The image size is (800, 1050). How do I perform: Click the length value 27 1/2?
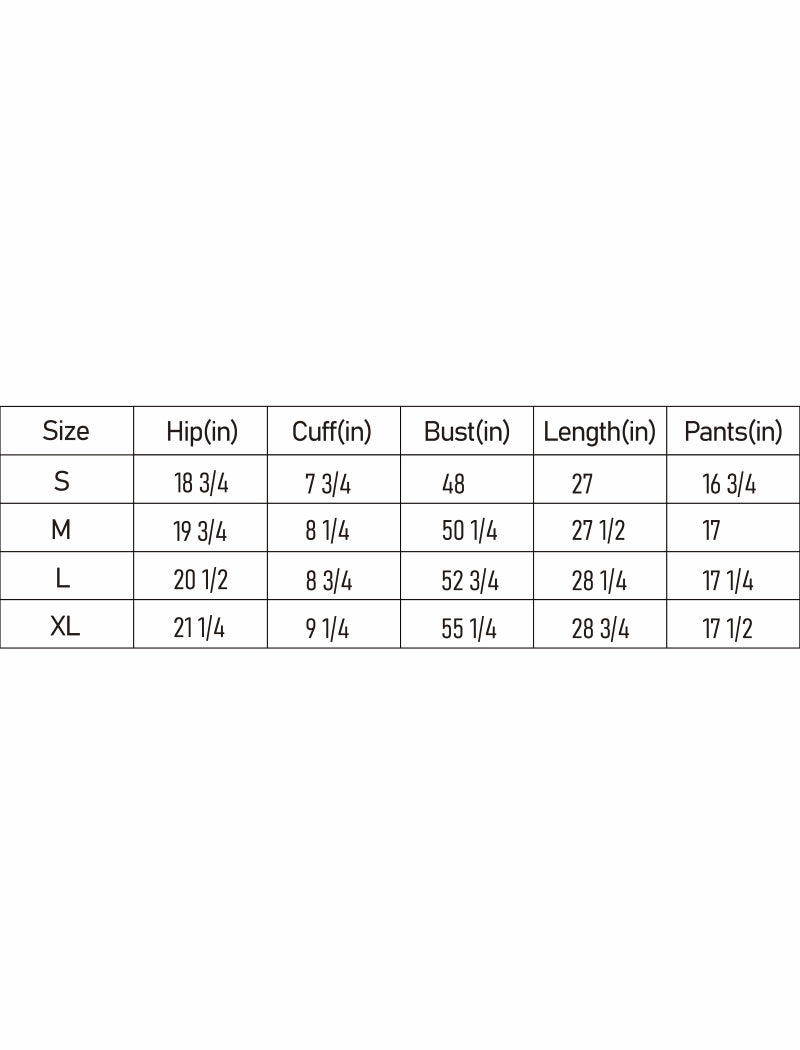pyautogui.click(x=598, y=532)
